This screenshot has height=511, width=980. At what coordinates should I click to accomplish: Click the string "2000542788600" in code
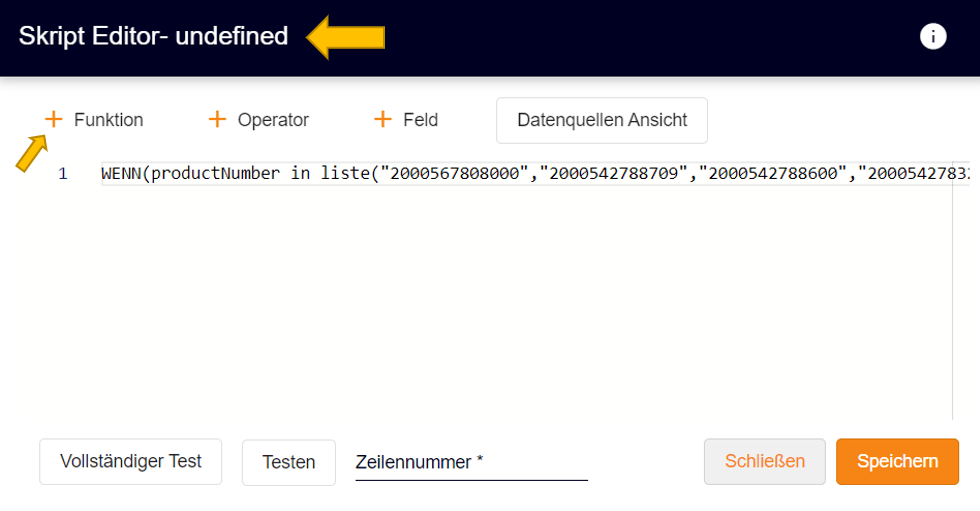click(773, 173)
